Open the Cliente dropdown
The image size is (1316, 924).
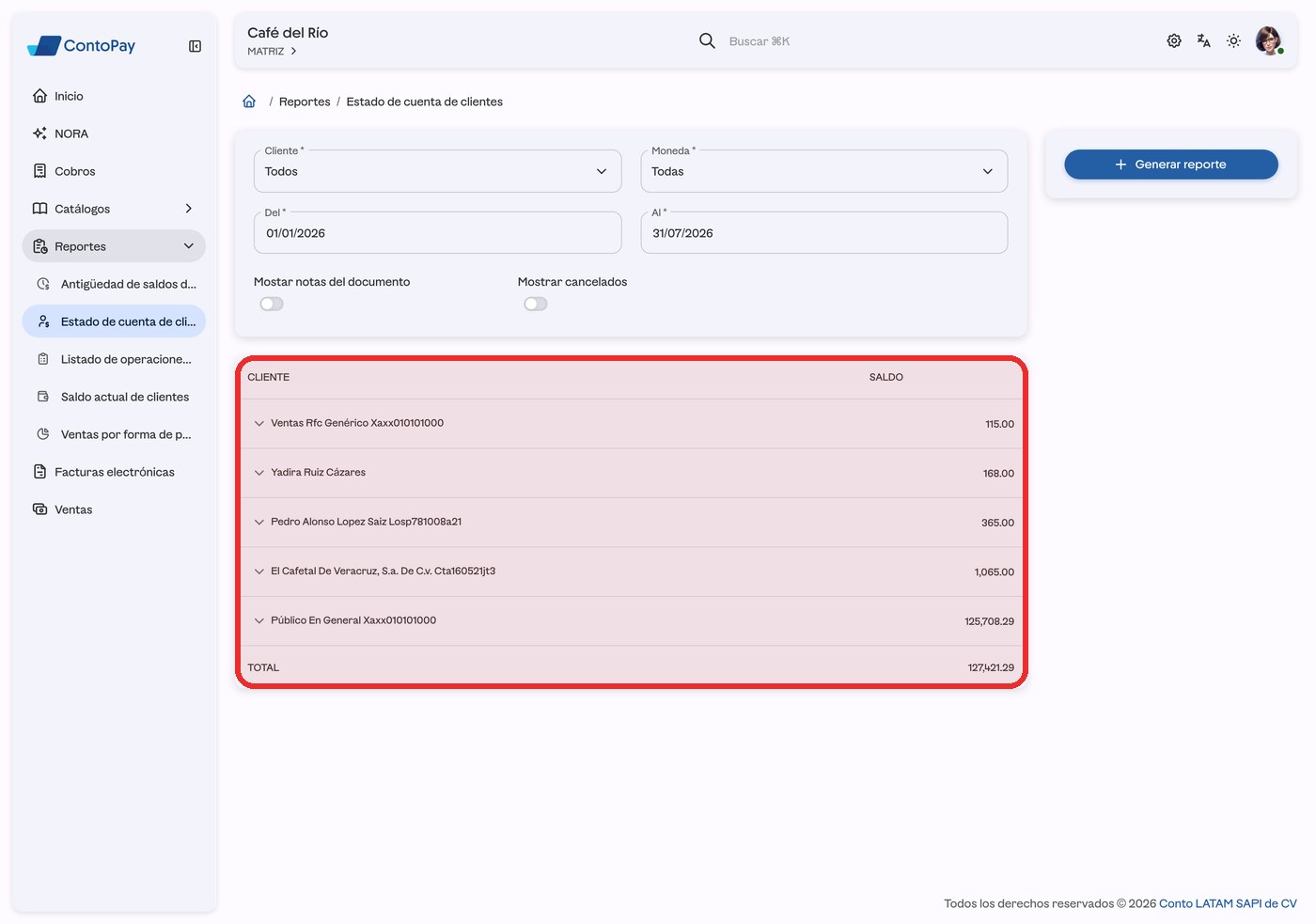pos(437,171)
